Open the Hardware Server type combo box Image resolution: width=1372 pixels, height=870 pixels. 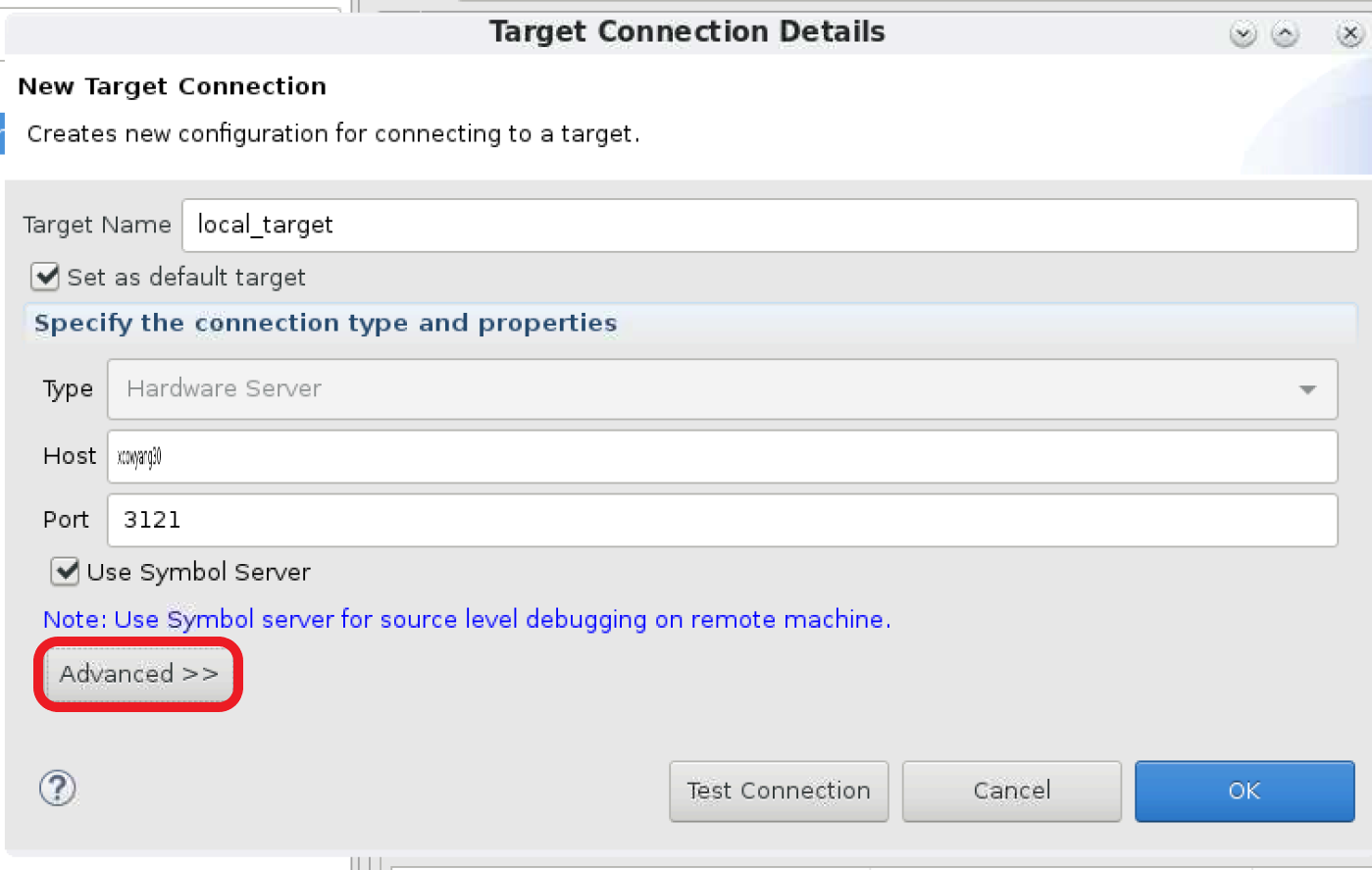(x=721, y=389)
